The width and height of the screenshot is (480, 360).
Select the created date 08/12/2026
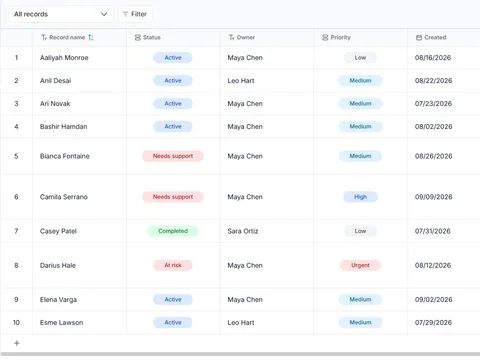tap(433, 266)
